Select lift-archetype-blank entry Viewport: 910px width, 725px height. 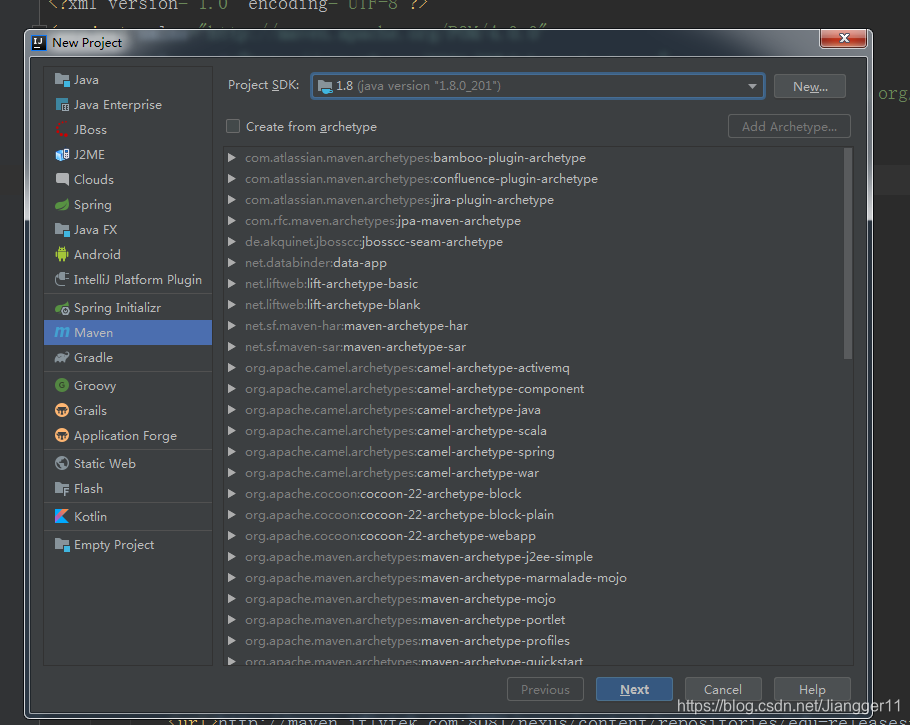tap(333, 305)
